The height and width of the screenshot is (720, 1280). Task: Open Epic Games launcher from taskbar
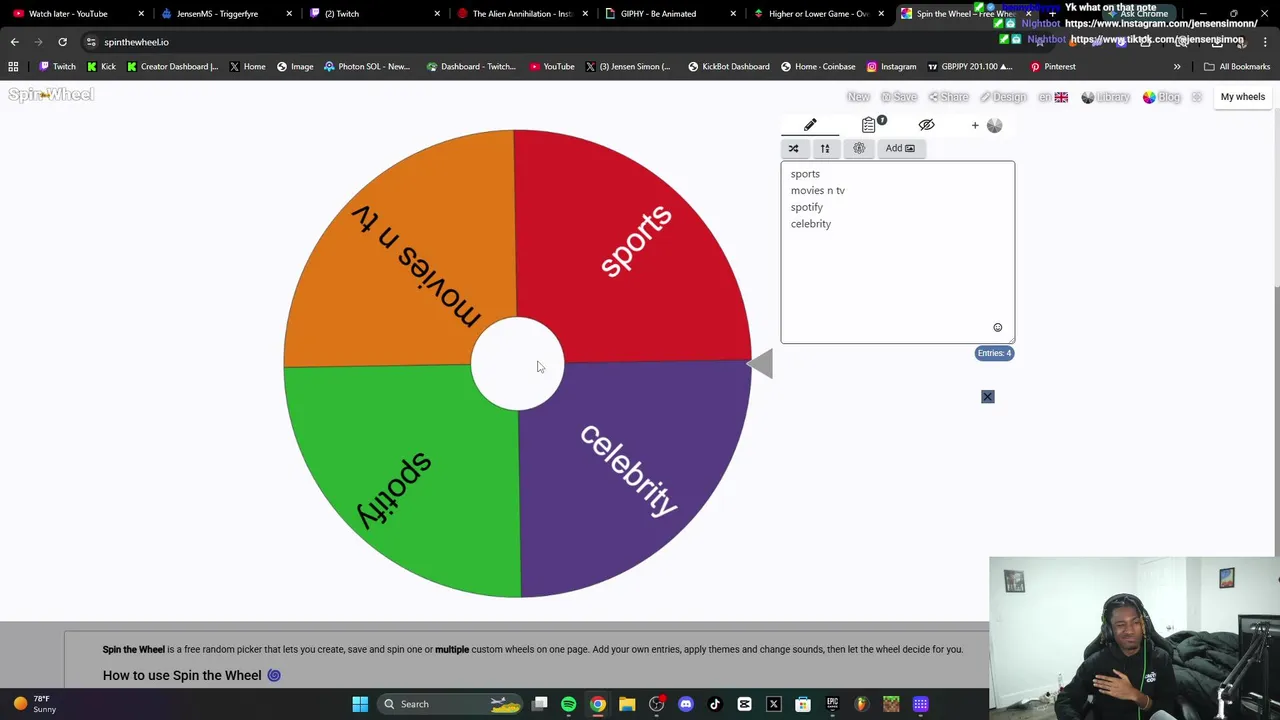pos(832,704)
